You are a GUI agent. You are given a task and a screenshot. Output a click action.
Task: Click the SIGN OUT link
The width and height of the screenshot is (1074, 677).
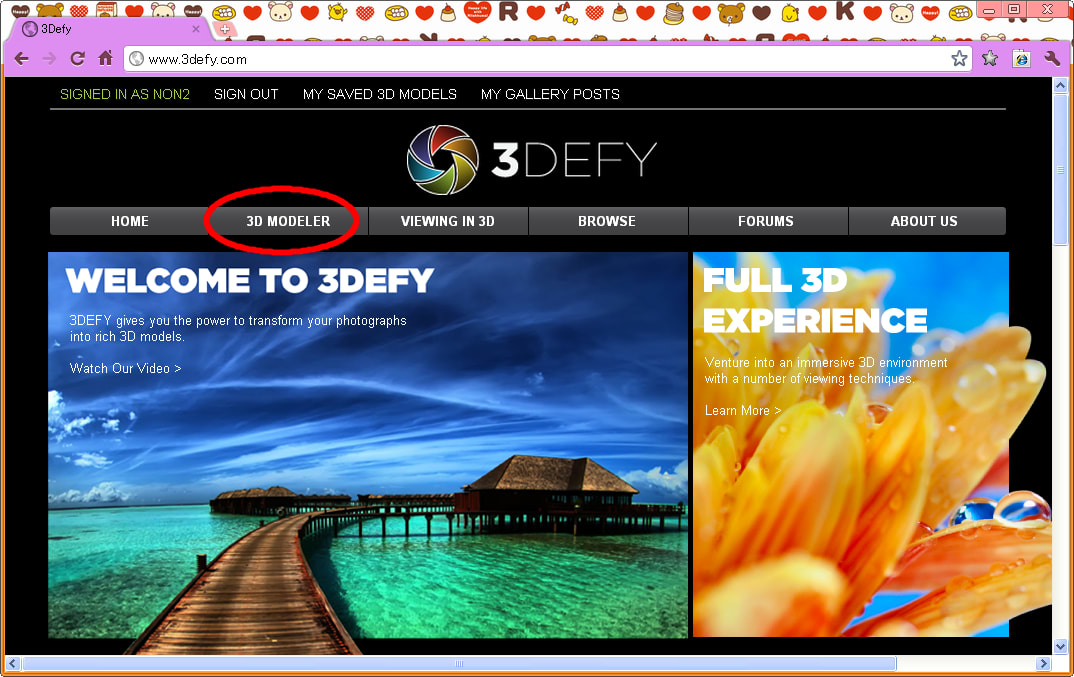[246, 94]
